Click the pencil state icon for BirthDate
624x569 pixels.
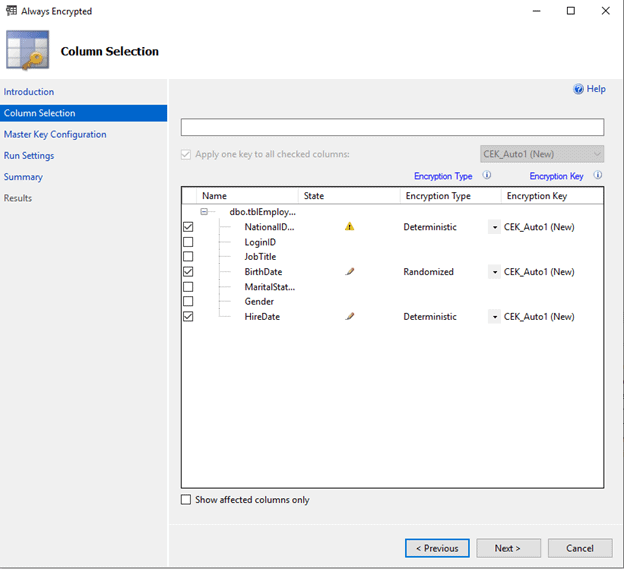(349, 272)
